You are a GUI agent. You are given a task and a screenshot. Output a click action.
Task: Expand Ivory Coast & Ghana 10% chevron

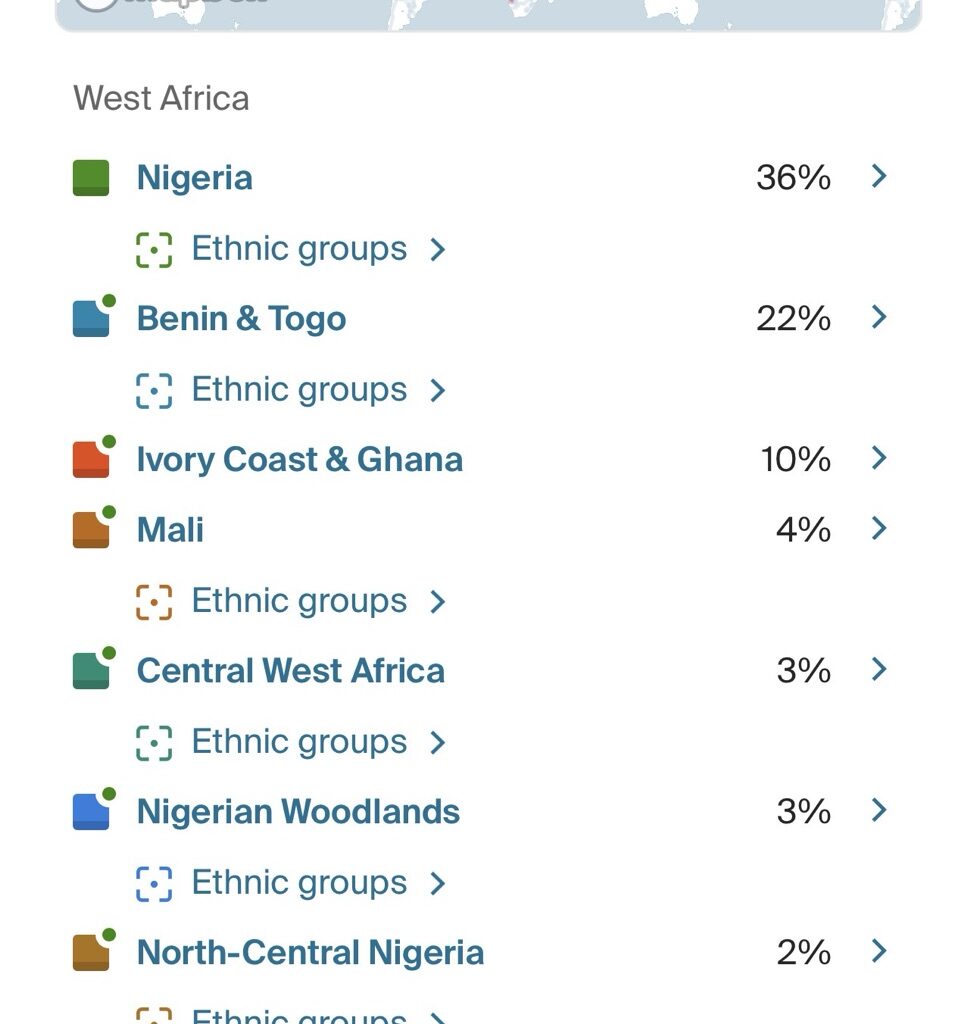click(x=879, y=459)
